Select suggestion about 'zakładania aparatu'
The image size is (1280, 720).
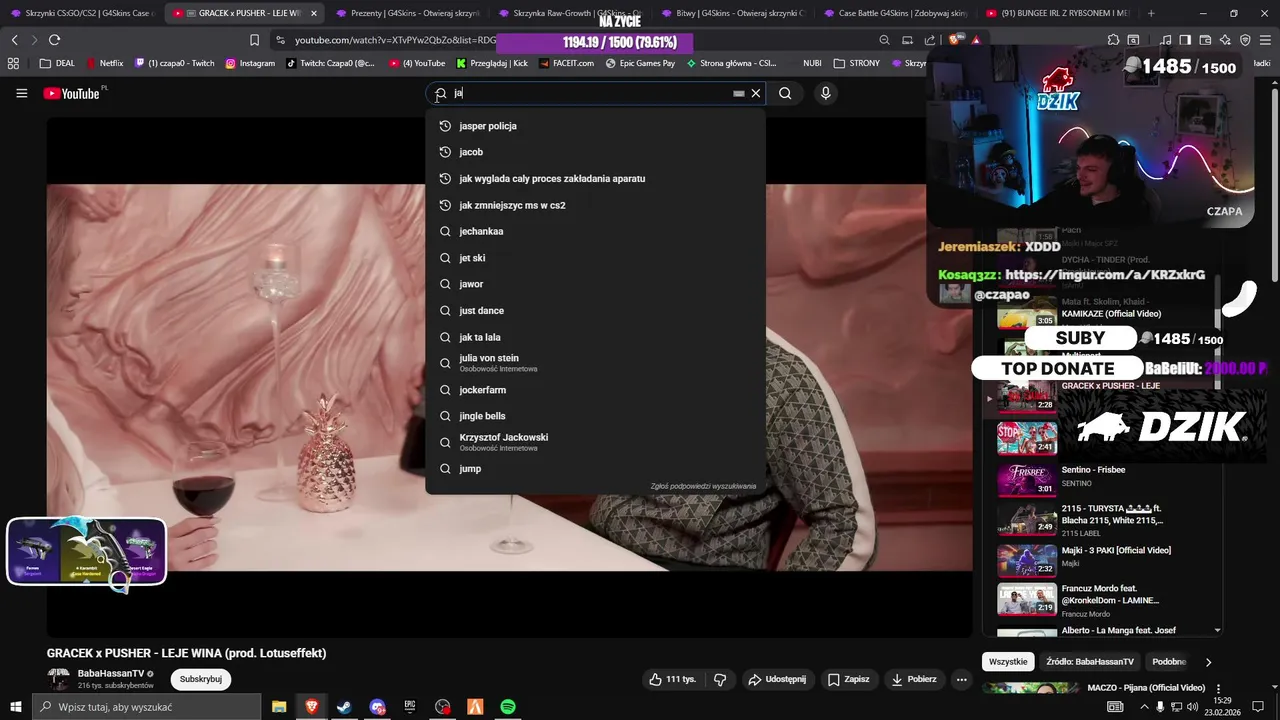pos(595,179)
